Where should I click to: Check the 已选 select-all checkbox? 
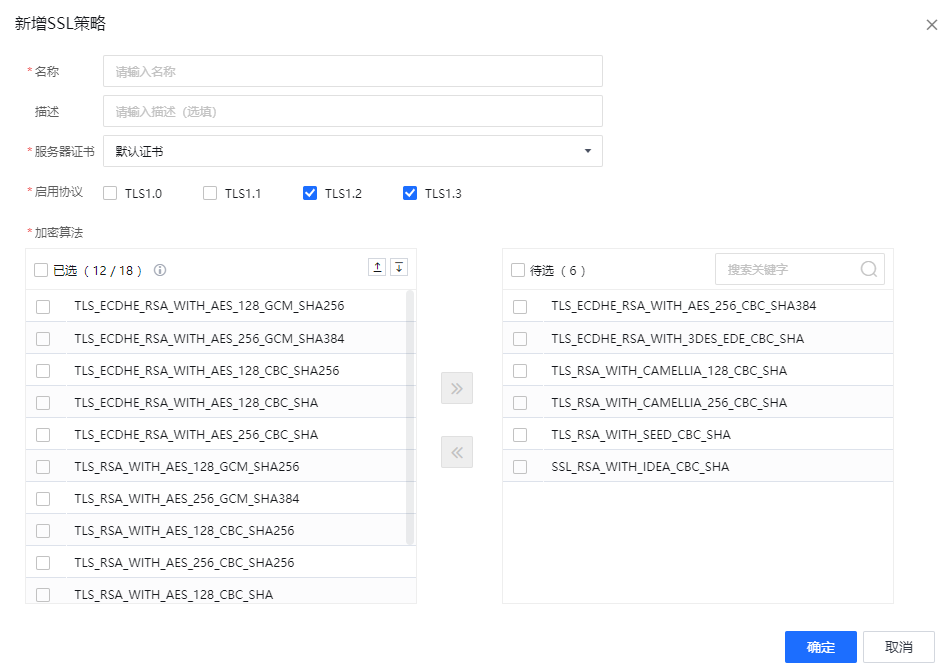click(x=42, y=268)
